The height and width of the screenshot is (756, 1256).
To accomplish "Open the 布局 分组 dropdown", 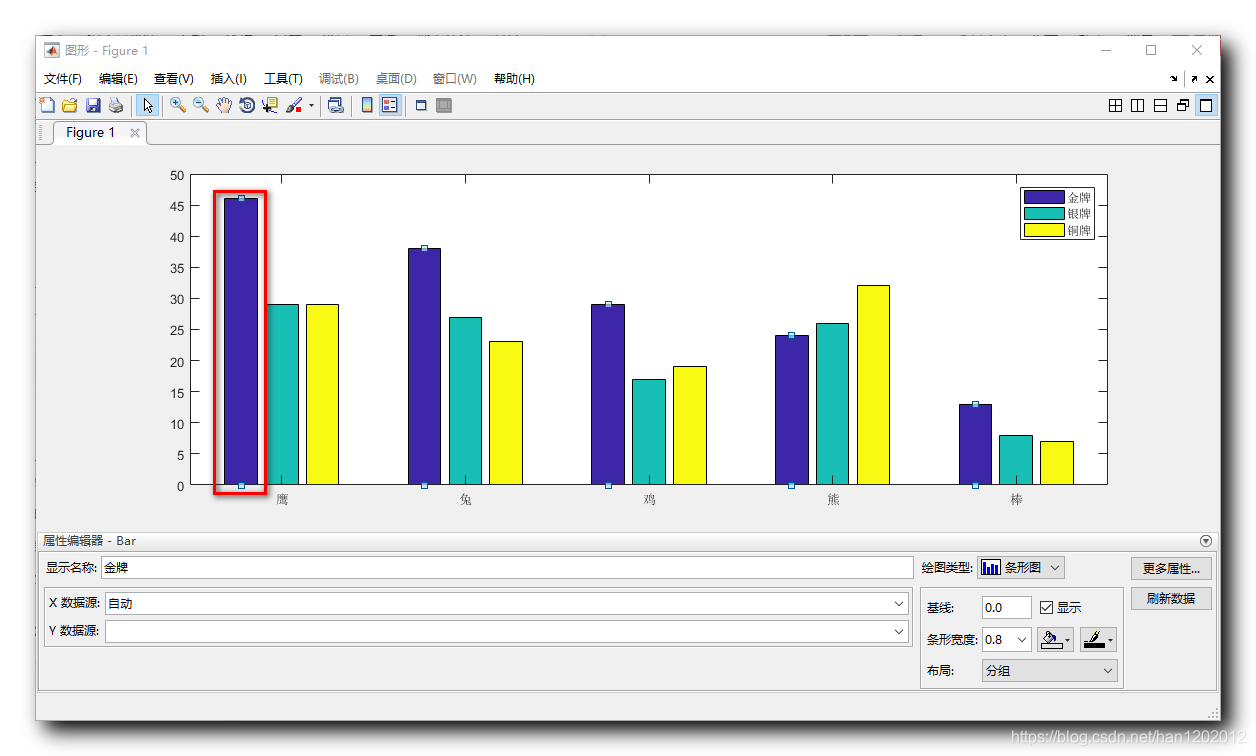I will [1050, 671].
